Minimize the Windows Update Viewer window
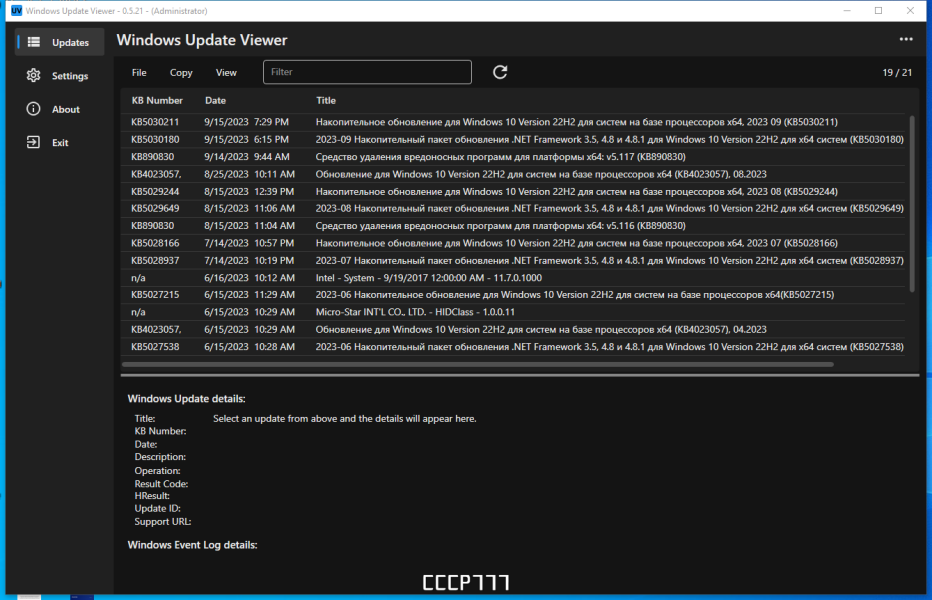The width and height of the screenshot is (932, 600). 847,11
